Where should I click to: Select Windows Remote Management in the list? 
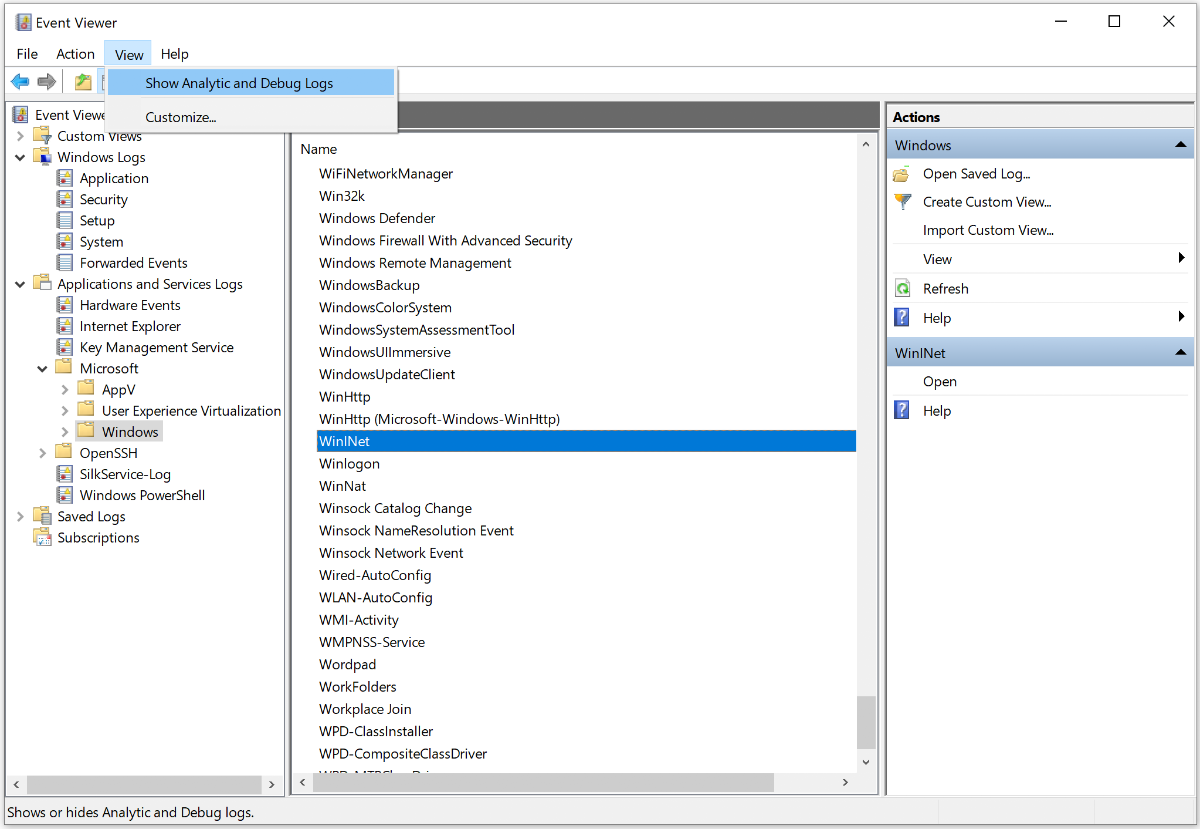pyautogui.click(x=415, y=263)
